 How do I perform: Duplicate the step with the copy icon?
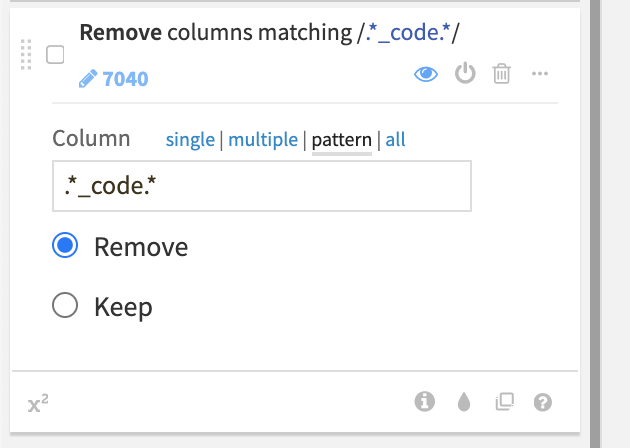pyautogui.click(x=504, y=402)
